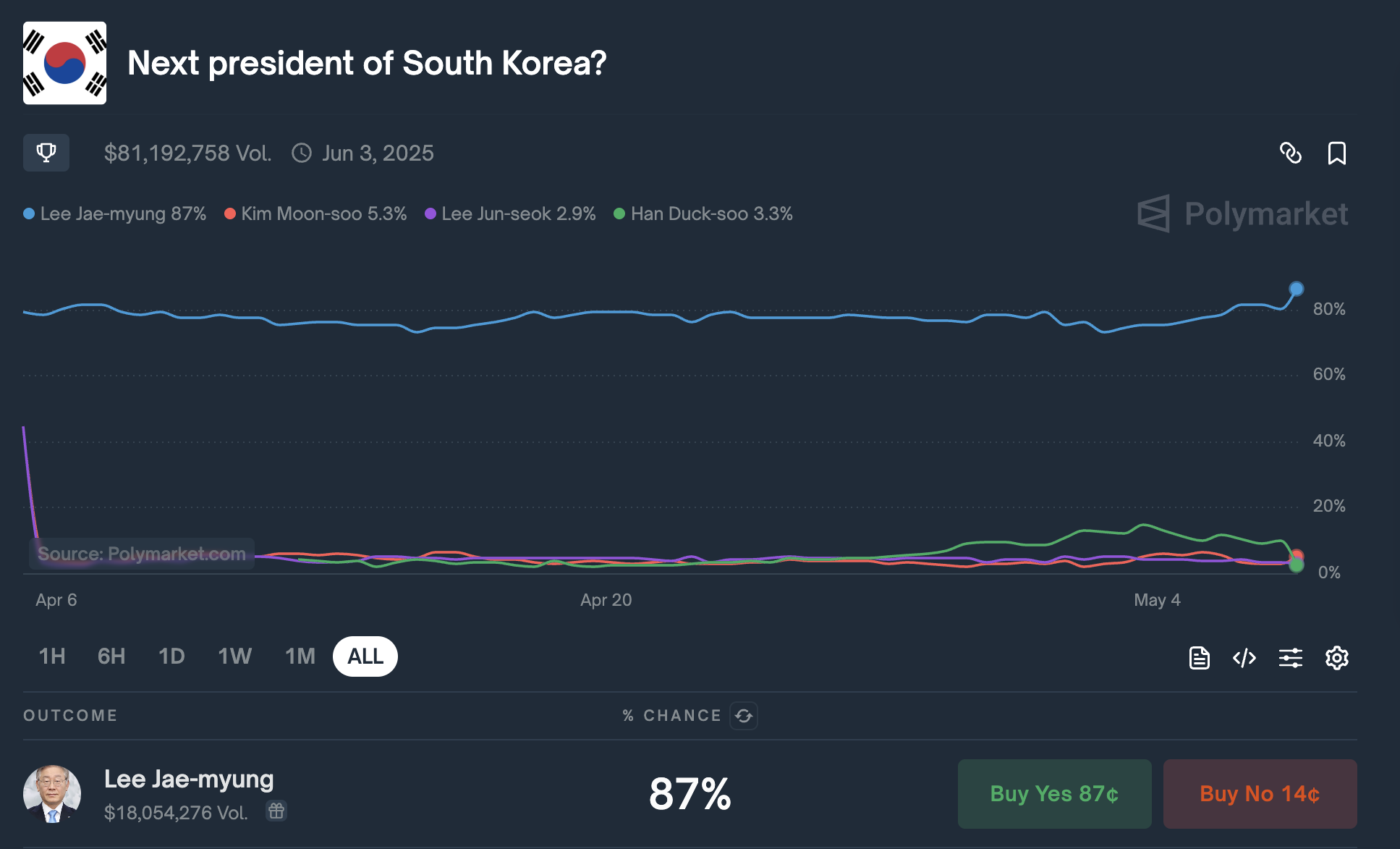
Task: Switch chart to 1D range
Action: click(171, 656)
